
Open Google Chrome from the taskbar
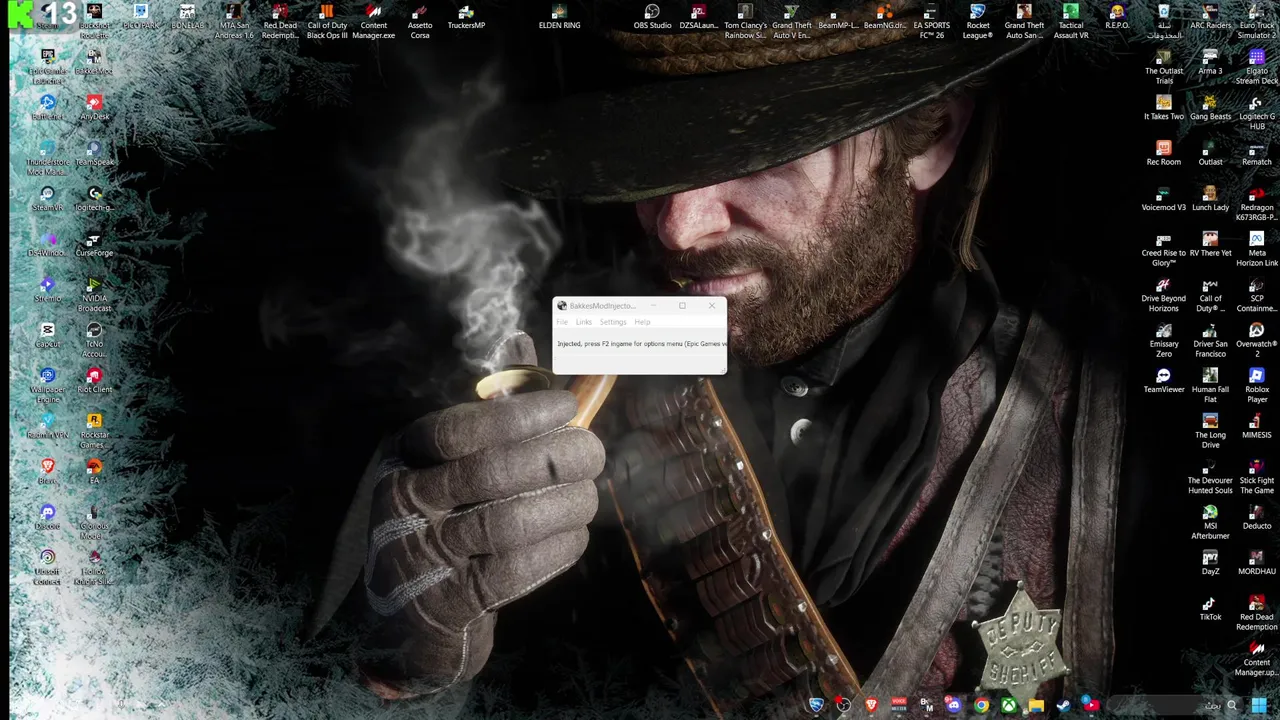point(982,706)
